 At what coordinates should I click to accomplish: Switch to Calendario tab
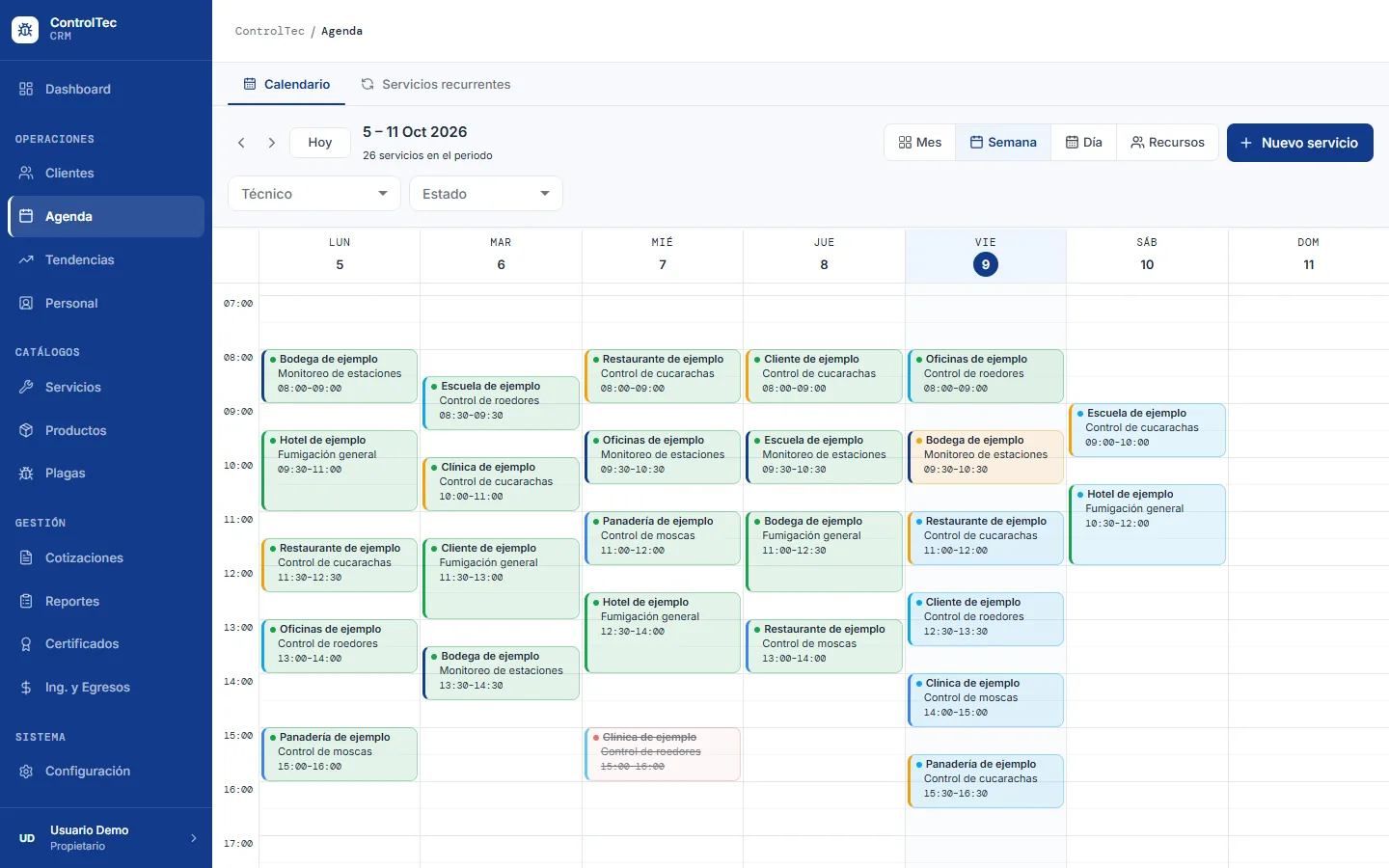[x=286, y=84]
